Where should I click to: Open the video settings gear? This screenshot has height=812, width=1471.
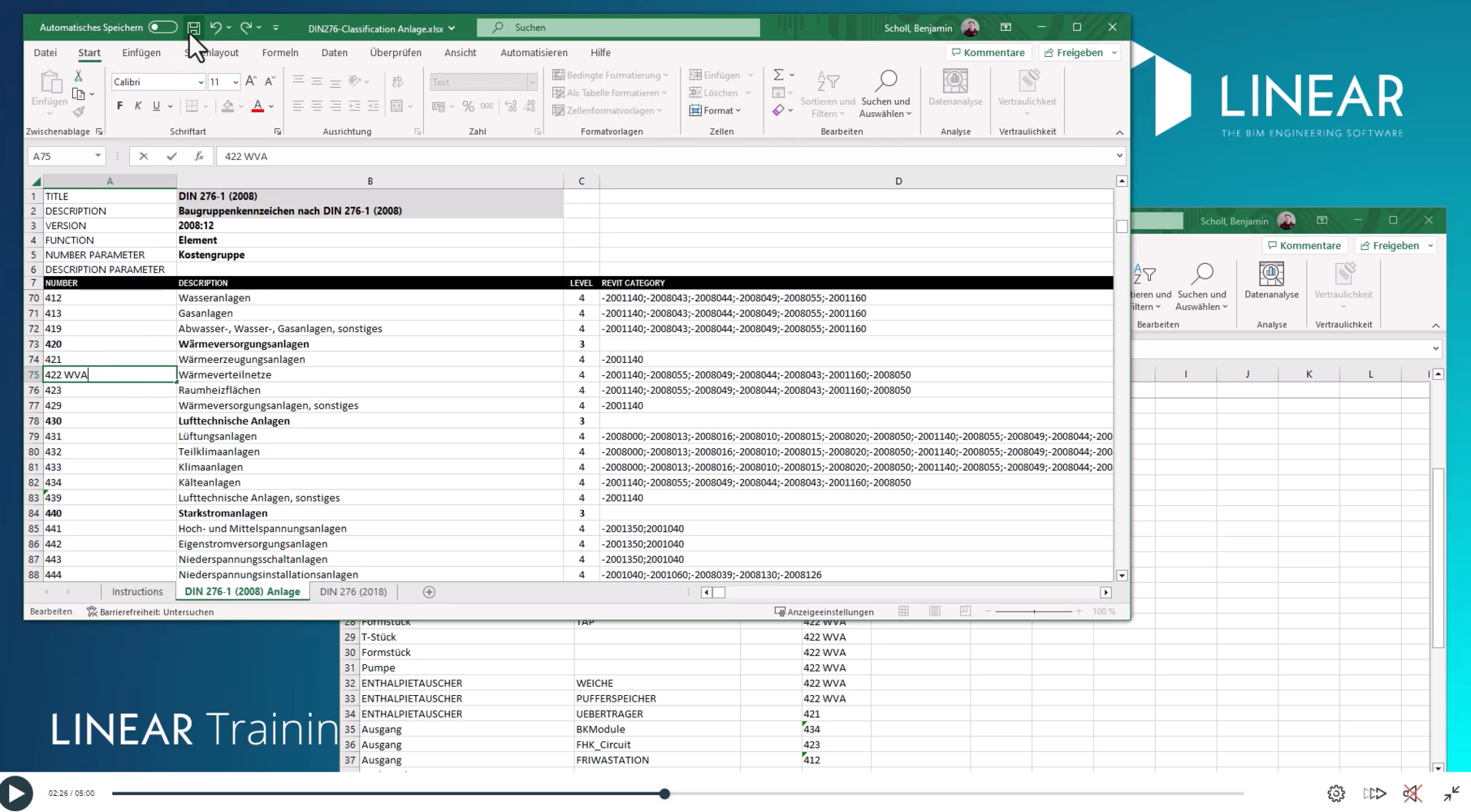(x=1336, y=793)
